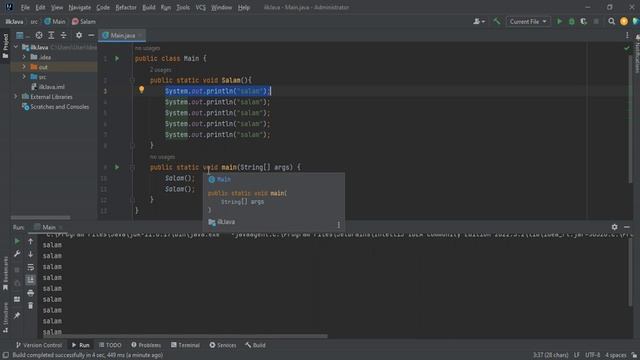Toggle the fold marker at main method
640x360 pixels.
pyautogui.click(x=132, y=167)
